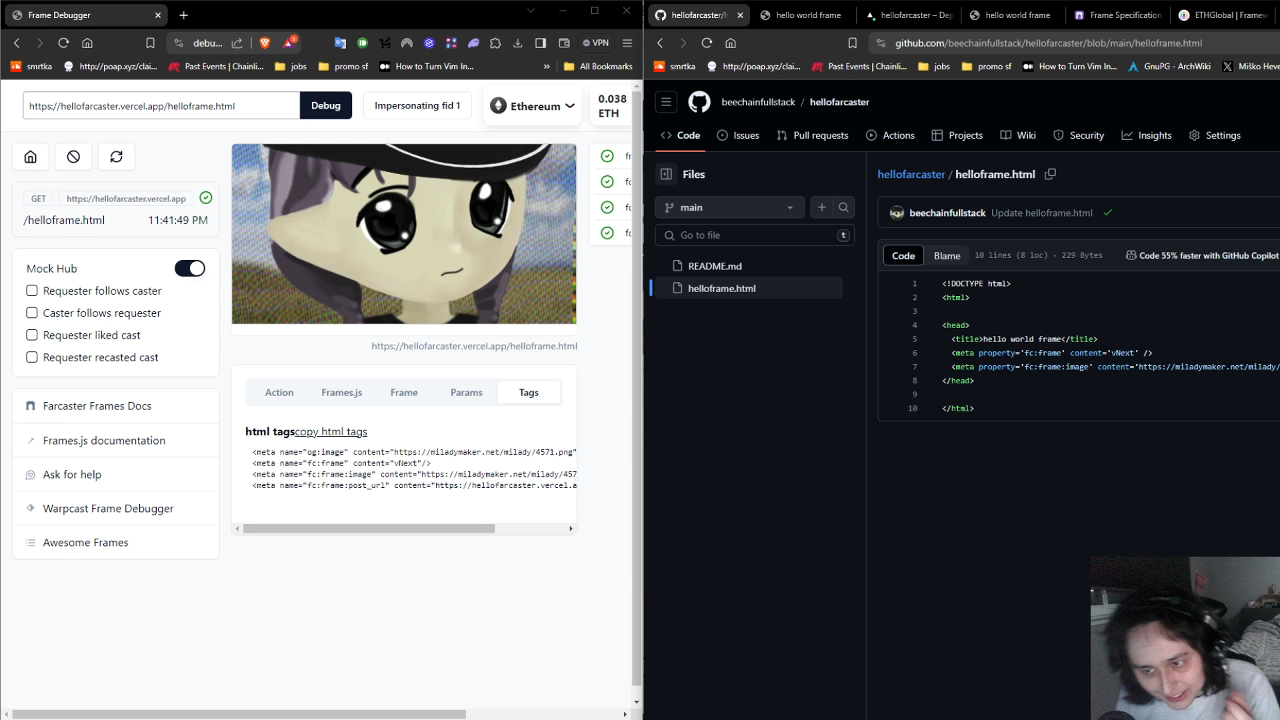Click Brave Rewards triangle icon

(289, 43)
